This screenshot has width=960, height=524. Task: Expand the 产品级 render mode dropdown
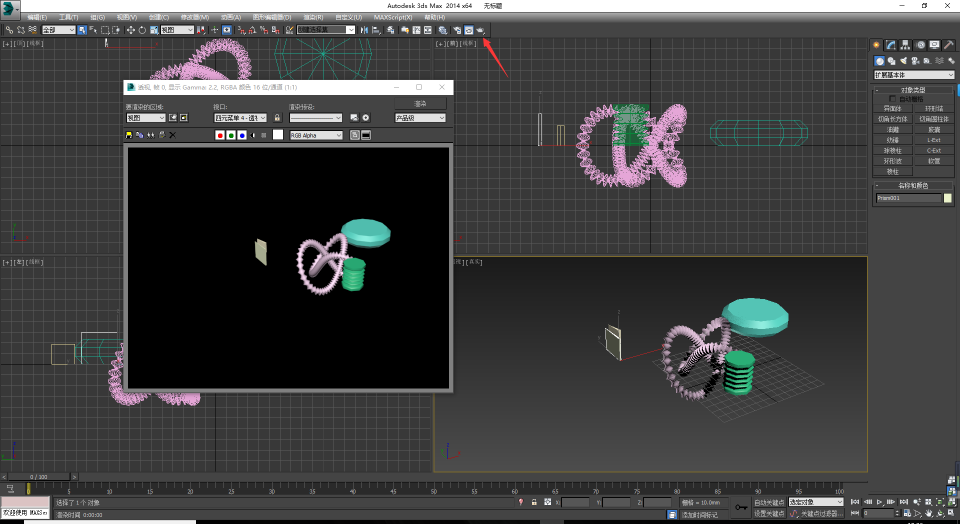click(x=420, y=118)
